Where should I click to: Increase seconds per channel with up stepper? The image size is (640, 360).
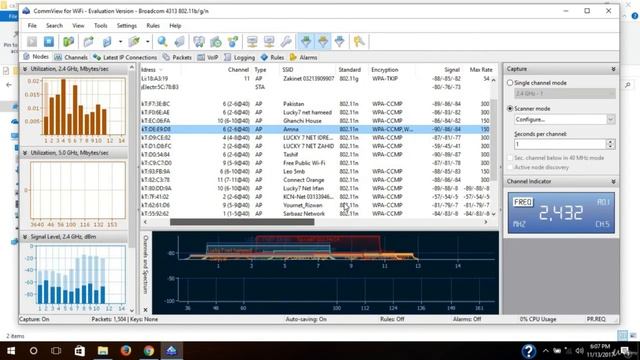point(611,142)
